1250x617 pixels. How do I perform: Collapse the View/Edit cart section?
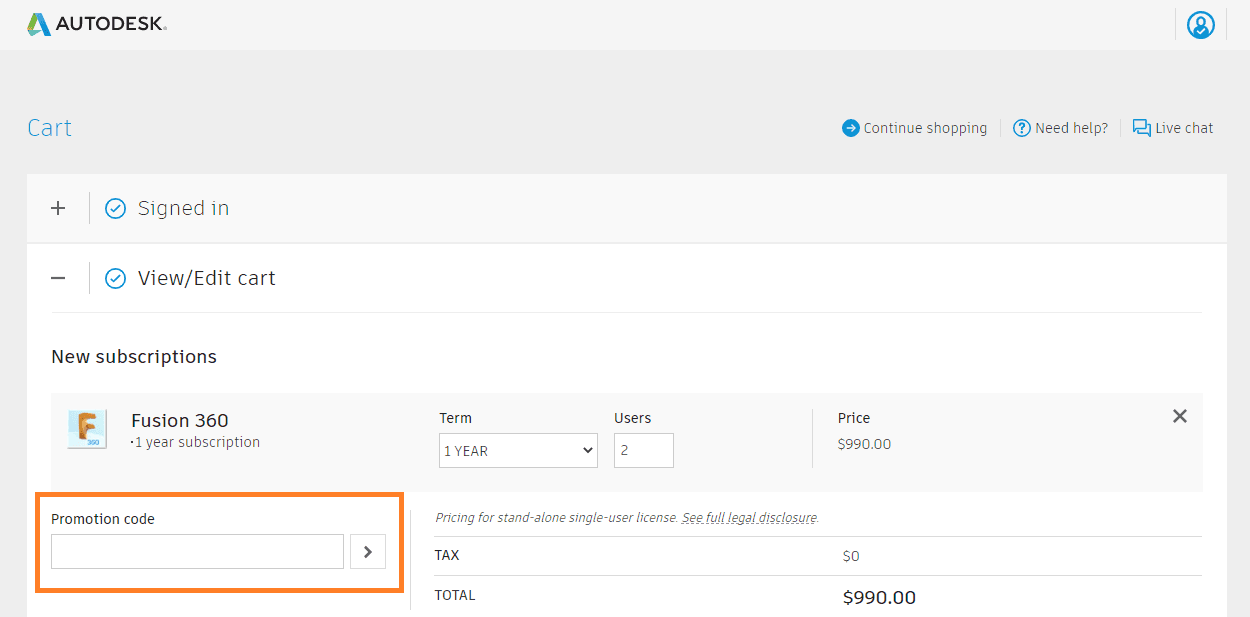point(57,278)
